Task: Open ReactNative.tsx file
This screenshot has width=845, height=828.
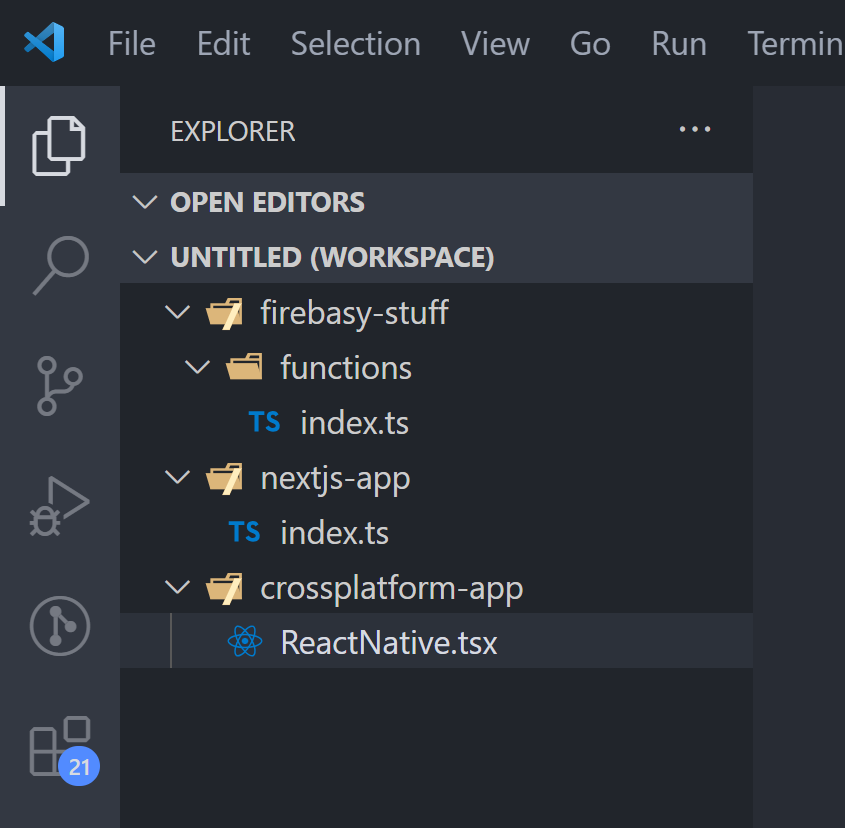Action: click(x=388, y=642)
